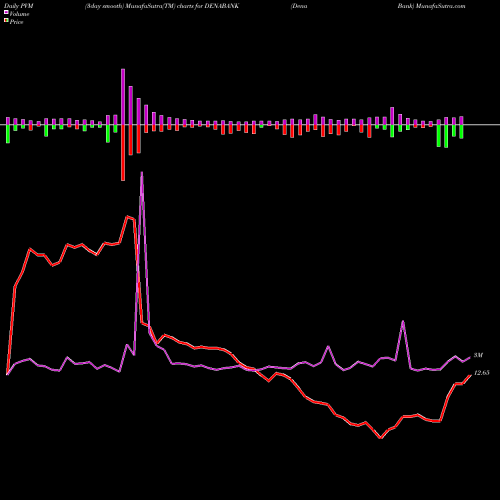This screenshot has width=500, height=500.
Task: Click the longest red downward bar
Action: click(x=123, y=153)
